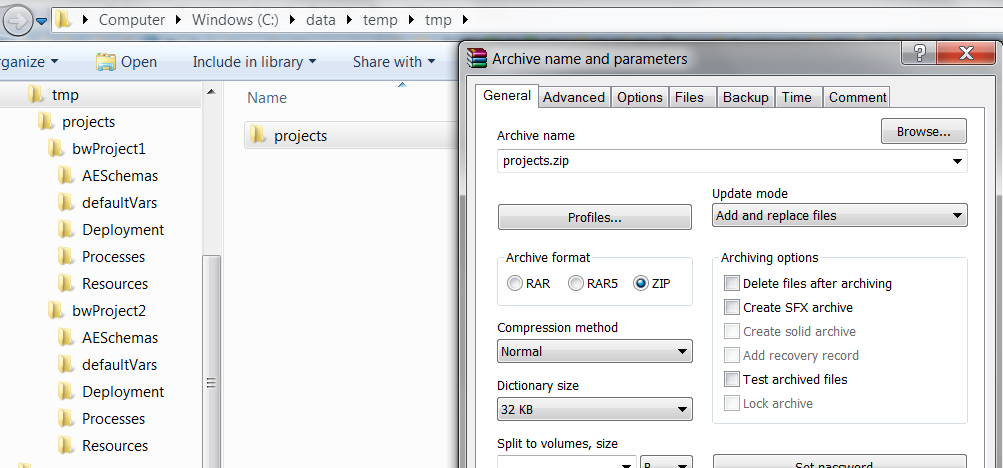The width and height of the screenshot is (1003, 468).
Task: Click the archive name text field
Action: point(732,161)
